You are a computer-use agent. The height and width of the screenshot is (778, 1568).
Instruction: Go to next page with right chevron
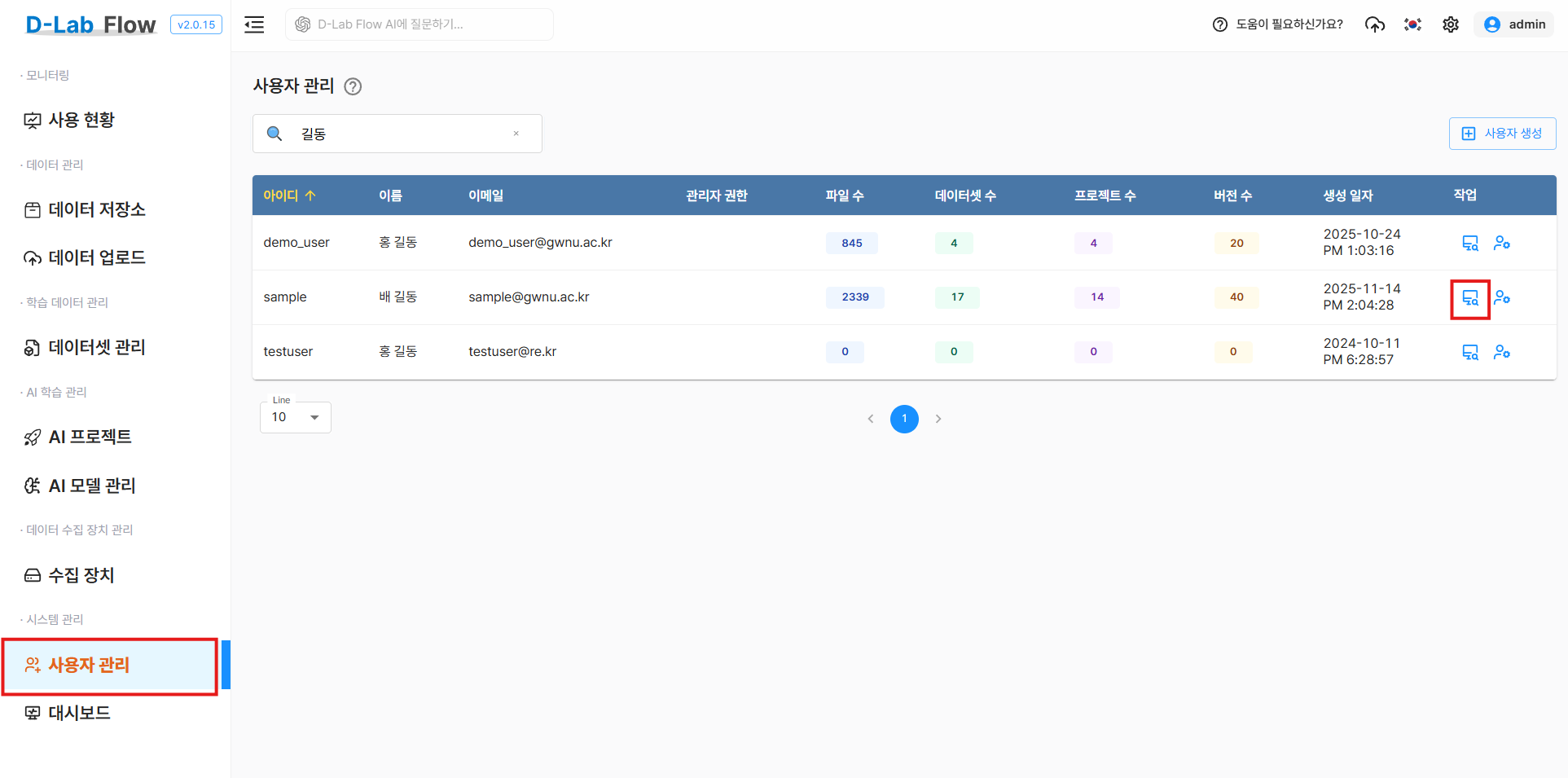[x=938, y=419]
